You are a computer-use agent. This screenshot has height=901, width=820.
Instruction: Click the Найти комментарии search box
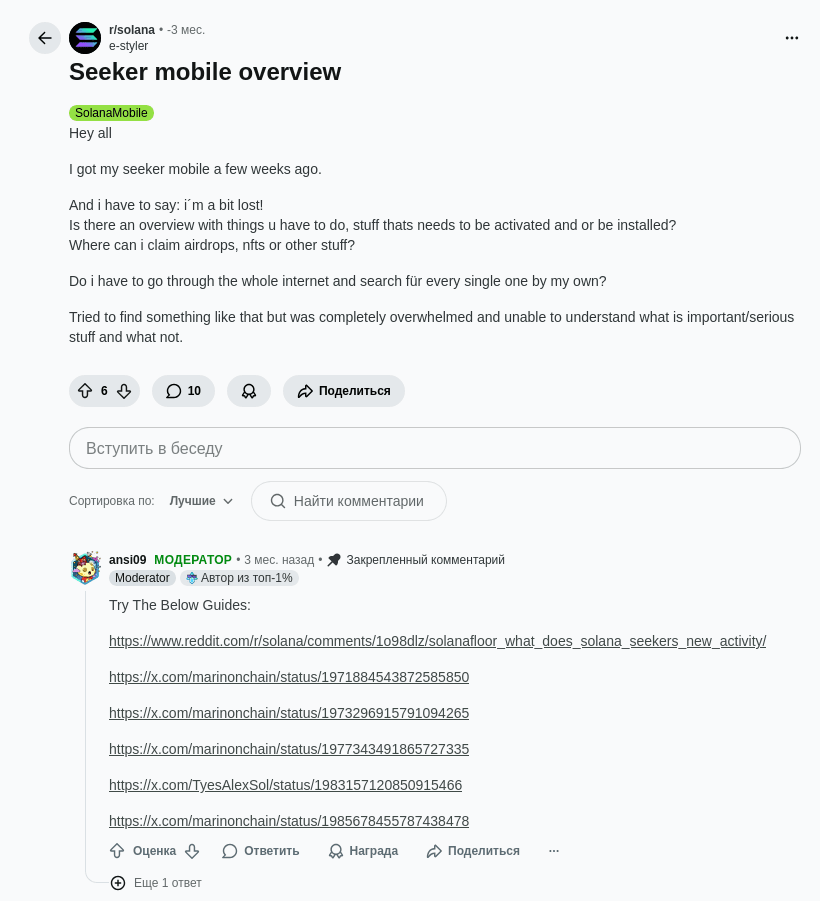349,501
